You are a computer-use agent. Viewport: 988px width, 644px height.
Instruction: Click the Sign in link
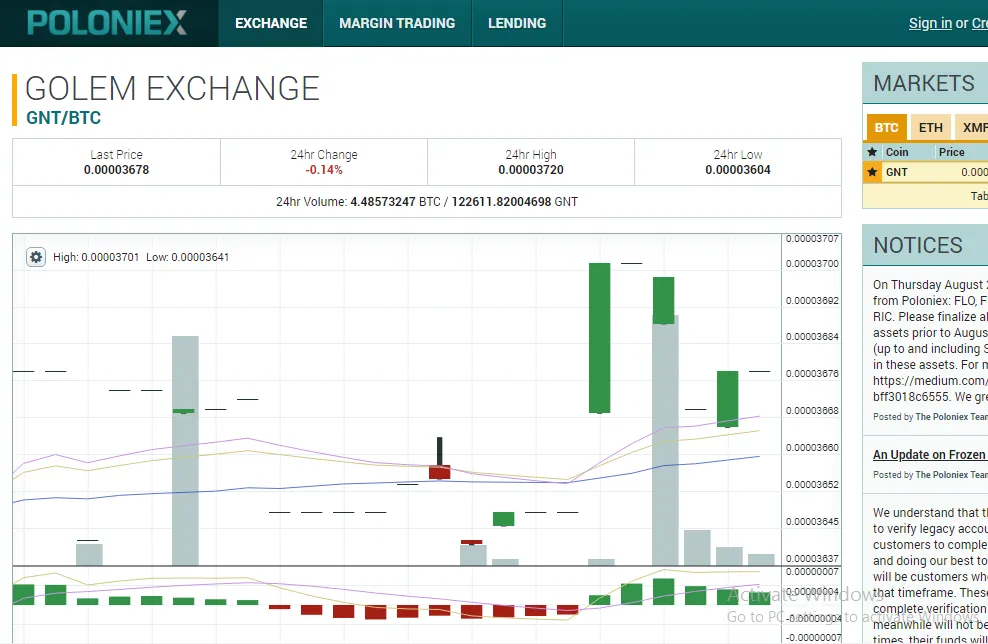(930, 23)
